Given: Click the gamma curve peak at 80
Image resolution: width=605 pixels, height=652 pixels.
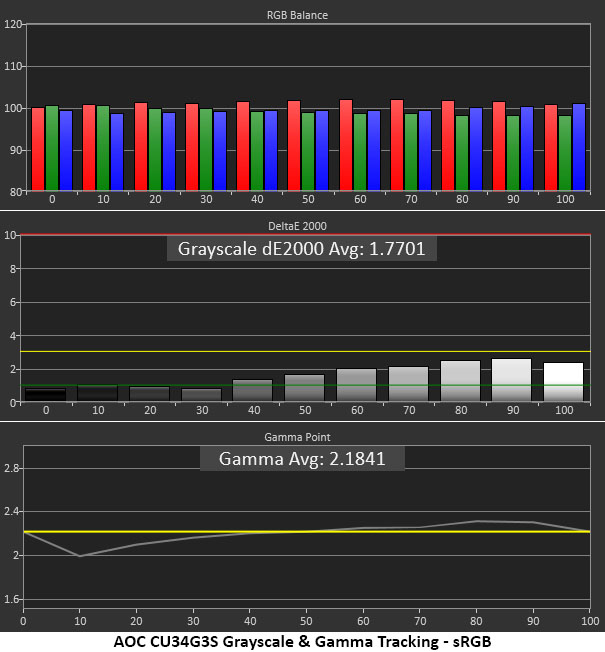Looking at the screenshot, I should tap(477, 521).
